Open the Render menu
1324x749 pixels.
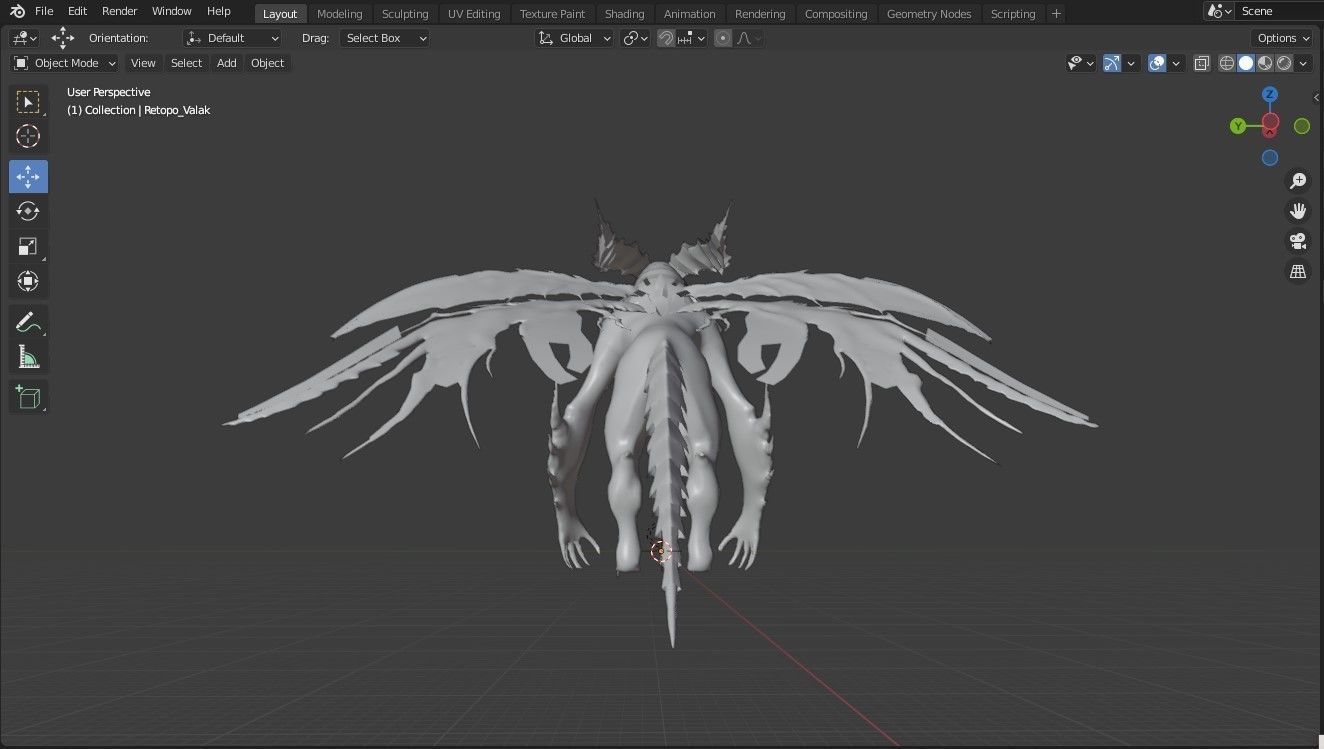[x=120, y=11]
